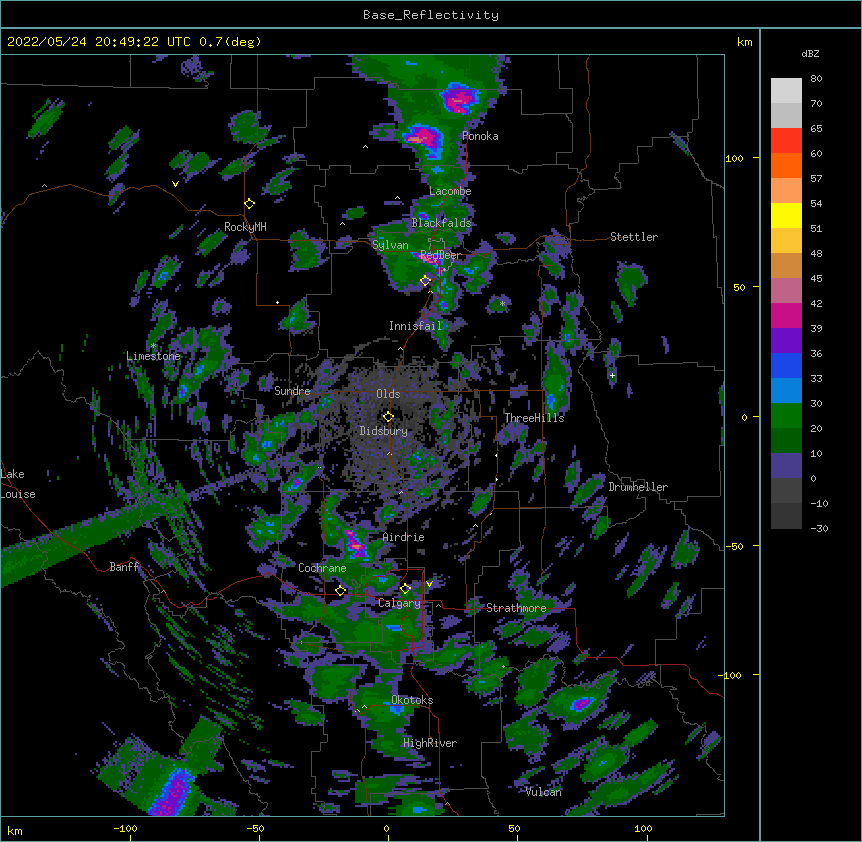Click the strong echo cell west of Airdrie
862x842 pixels.
point(355,543)
